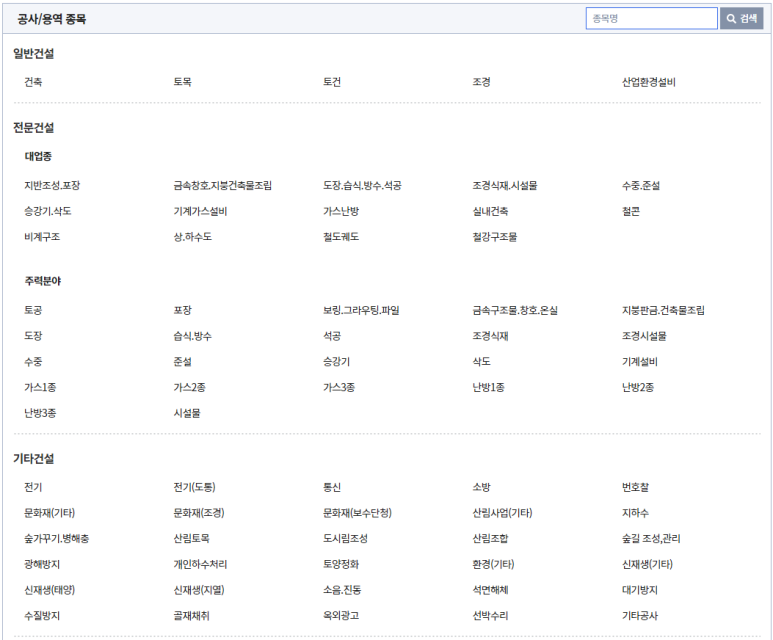Select 토공 under 주력분야

click(33, 311)
